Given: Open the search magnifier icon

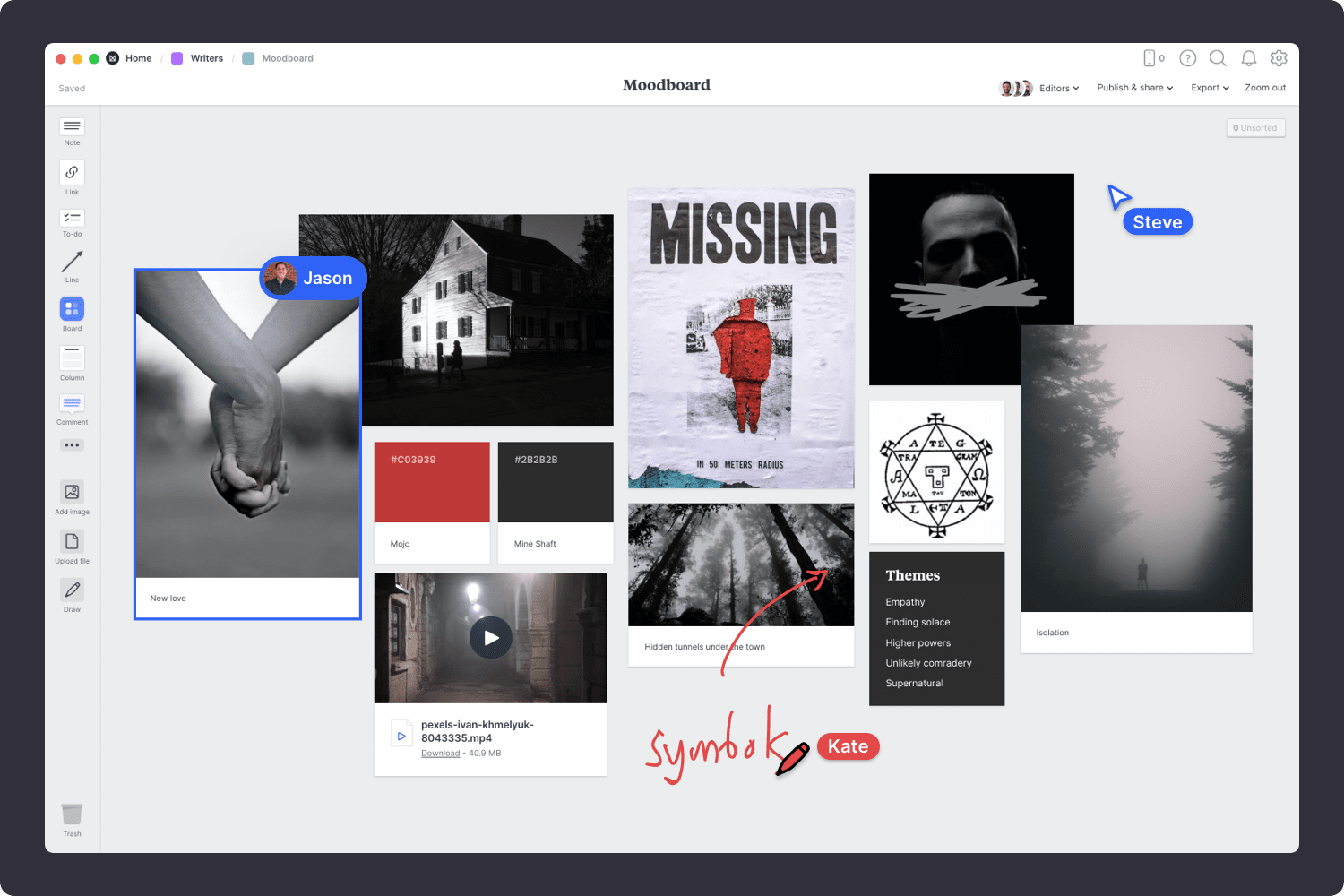Looking at the screenshot, I should click(x=1218, y=58).
